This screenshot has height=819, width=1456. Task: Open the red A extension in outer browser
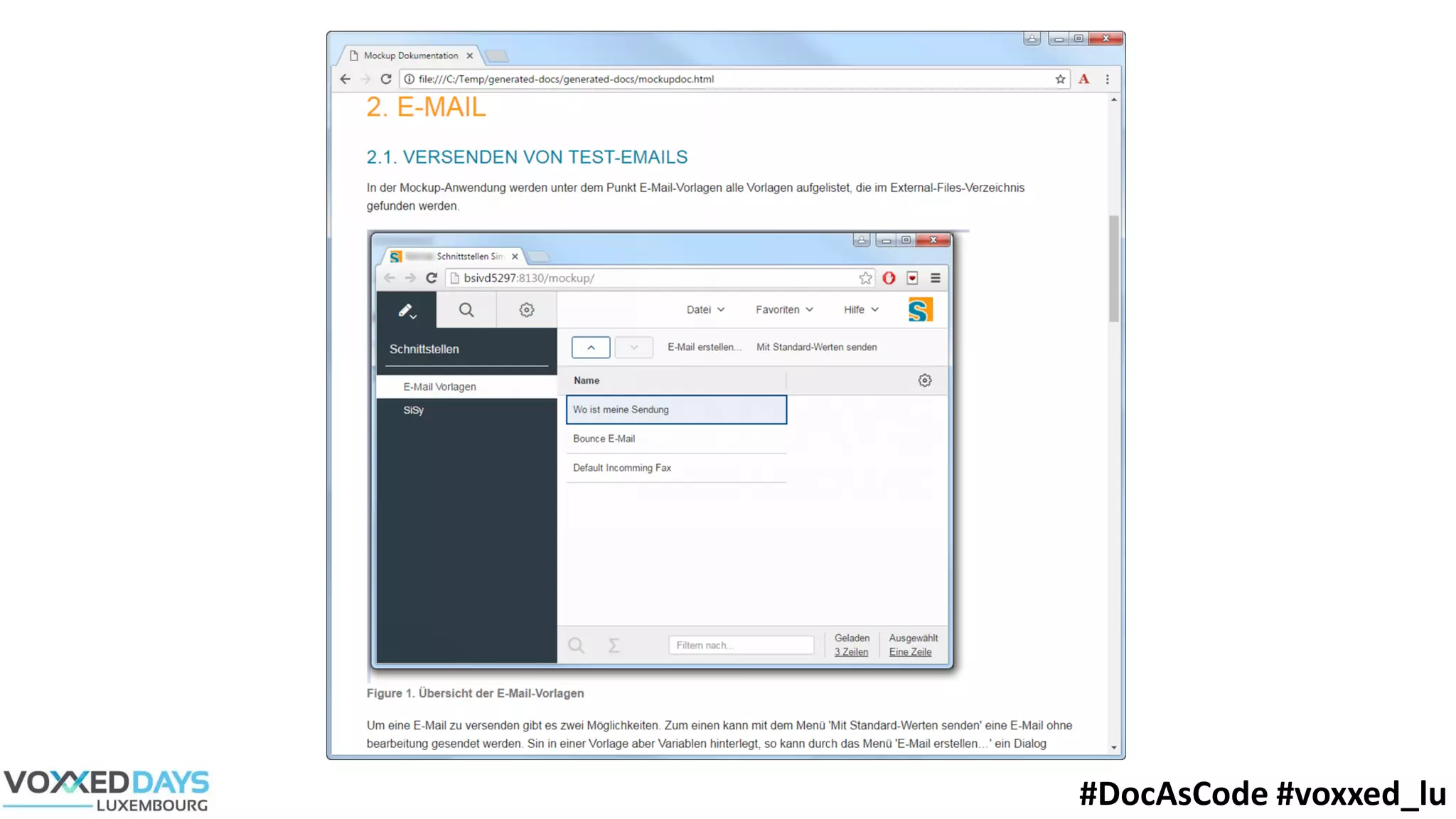pyautogui.click(x=1083, y=79)
